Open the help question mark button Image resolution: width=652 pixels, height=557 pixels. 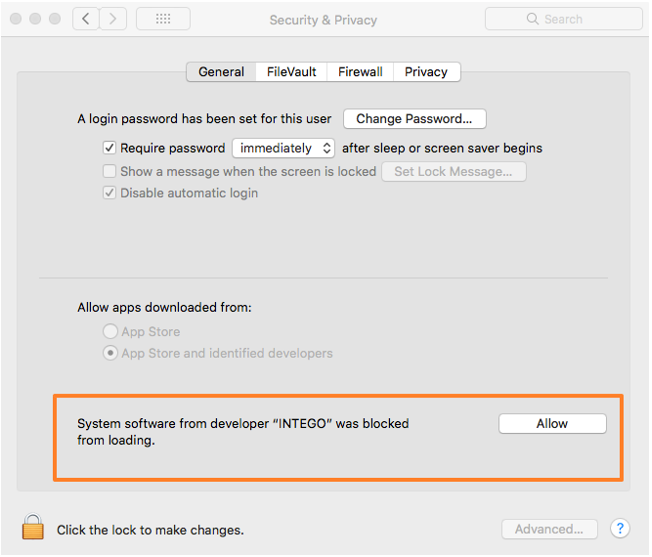pos(620,529)
